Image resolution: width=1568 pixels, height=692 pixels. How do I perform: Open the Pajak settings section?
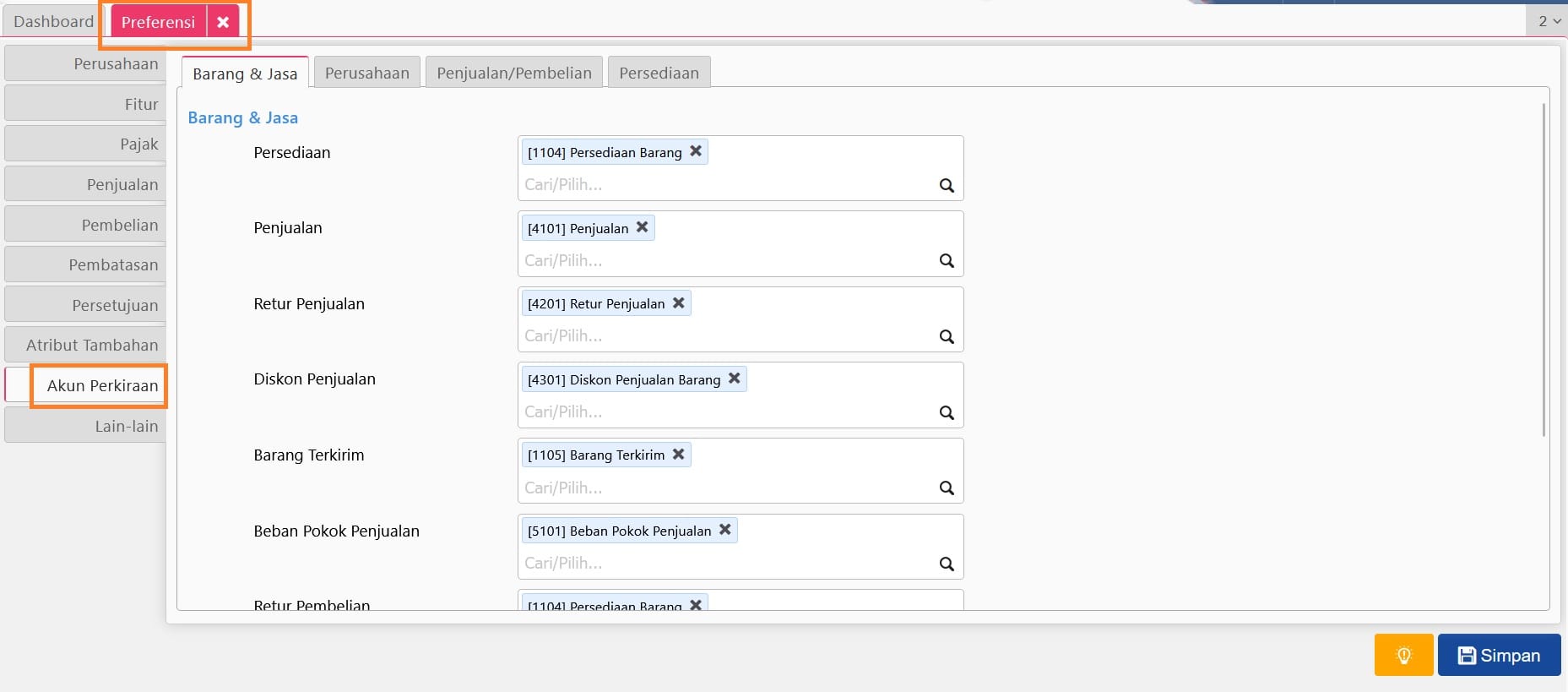click(85, 144)
